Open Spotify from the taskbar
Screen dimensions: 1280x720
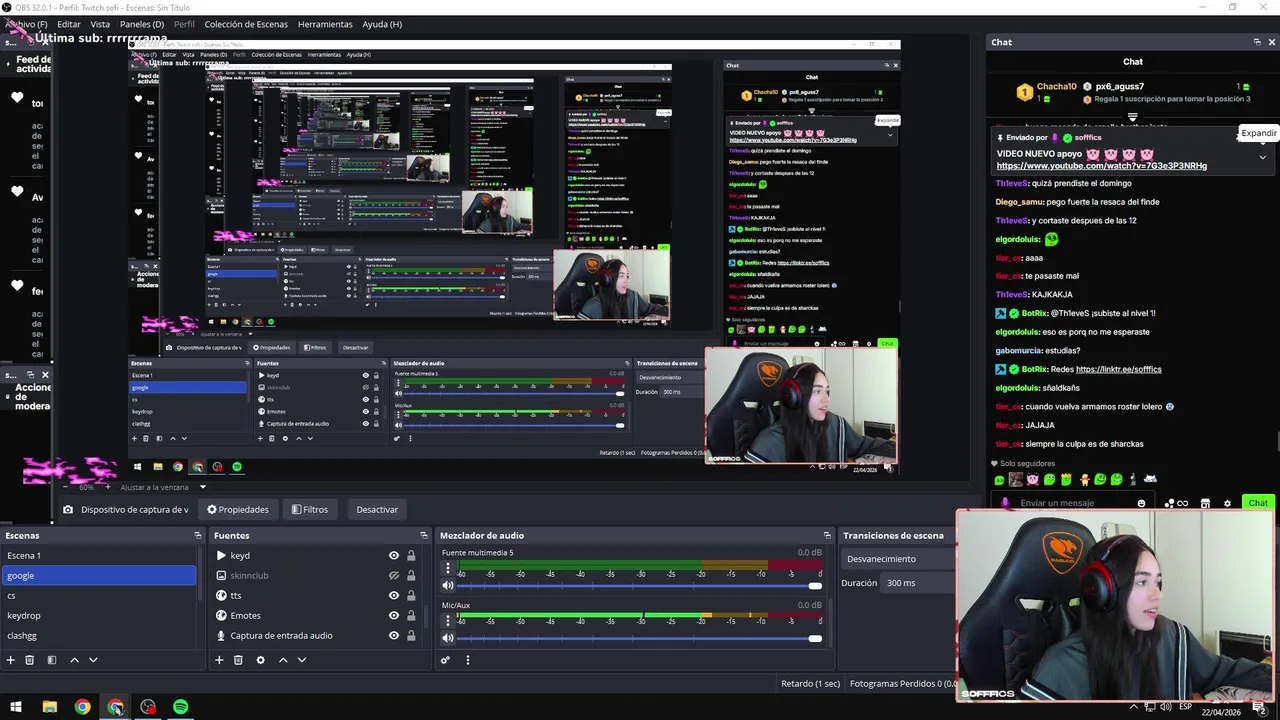(180, 707)
